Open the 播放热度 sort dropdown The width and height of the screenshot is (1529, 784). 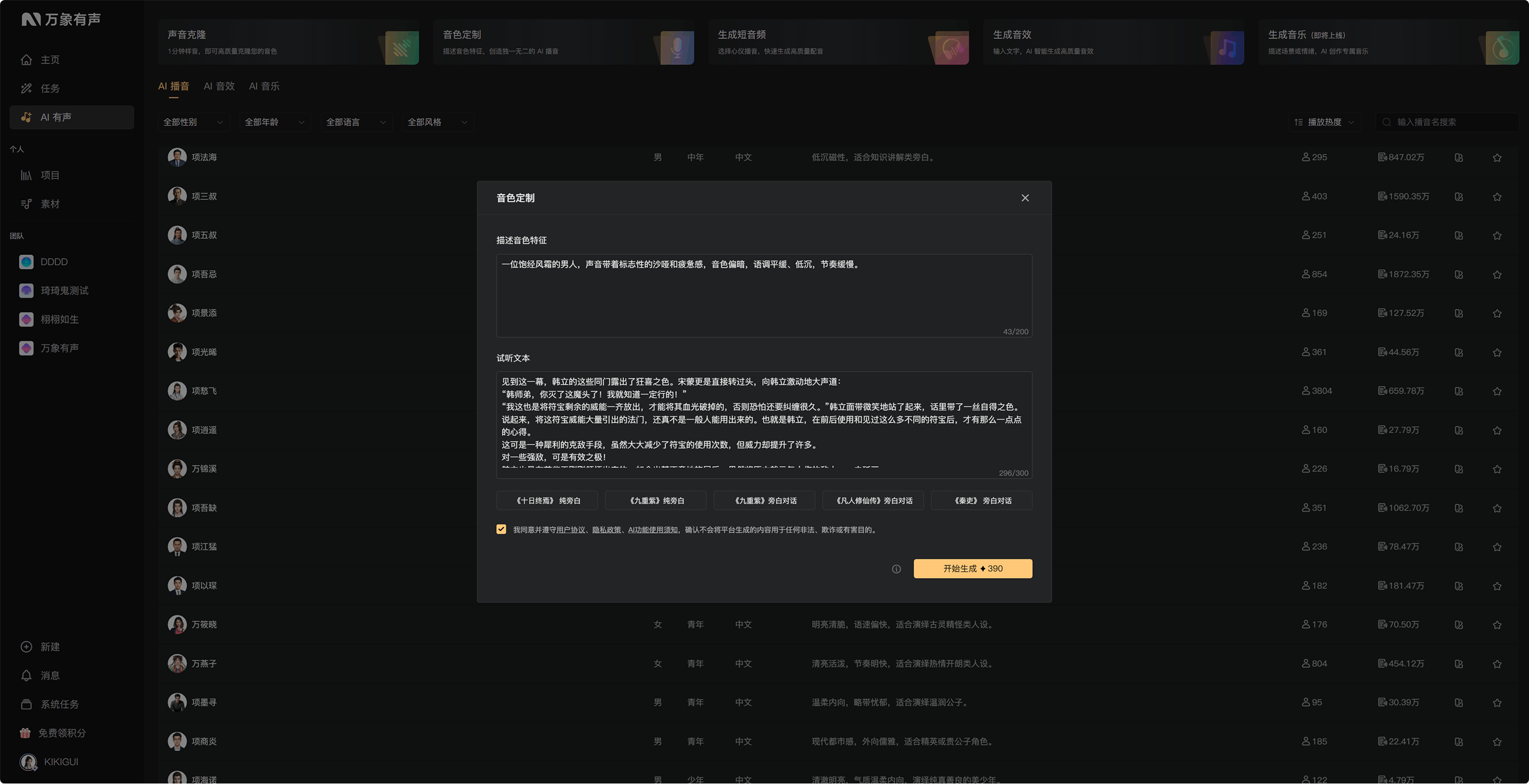click(1324, 122)
